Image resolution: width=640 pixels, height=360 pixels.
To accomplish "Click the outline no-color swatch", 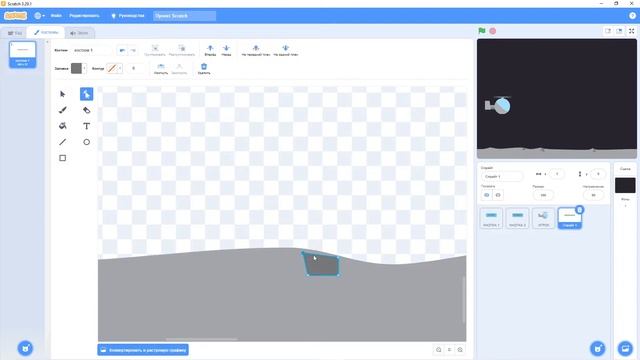I will click(x=112, y=69).
